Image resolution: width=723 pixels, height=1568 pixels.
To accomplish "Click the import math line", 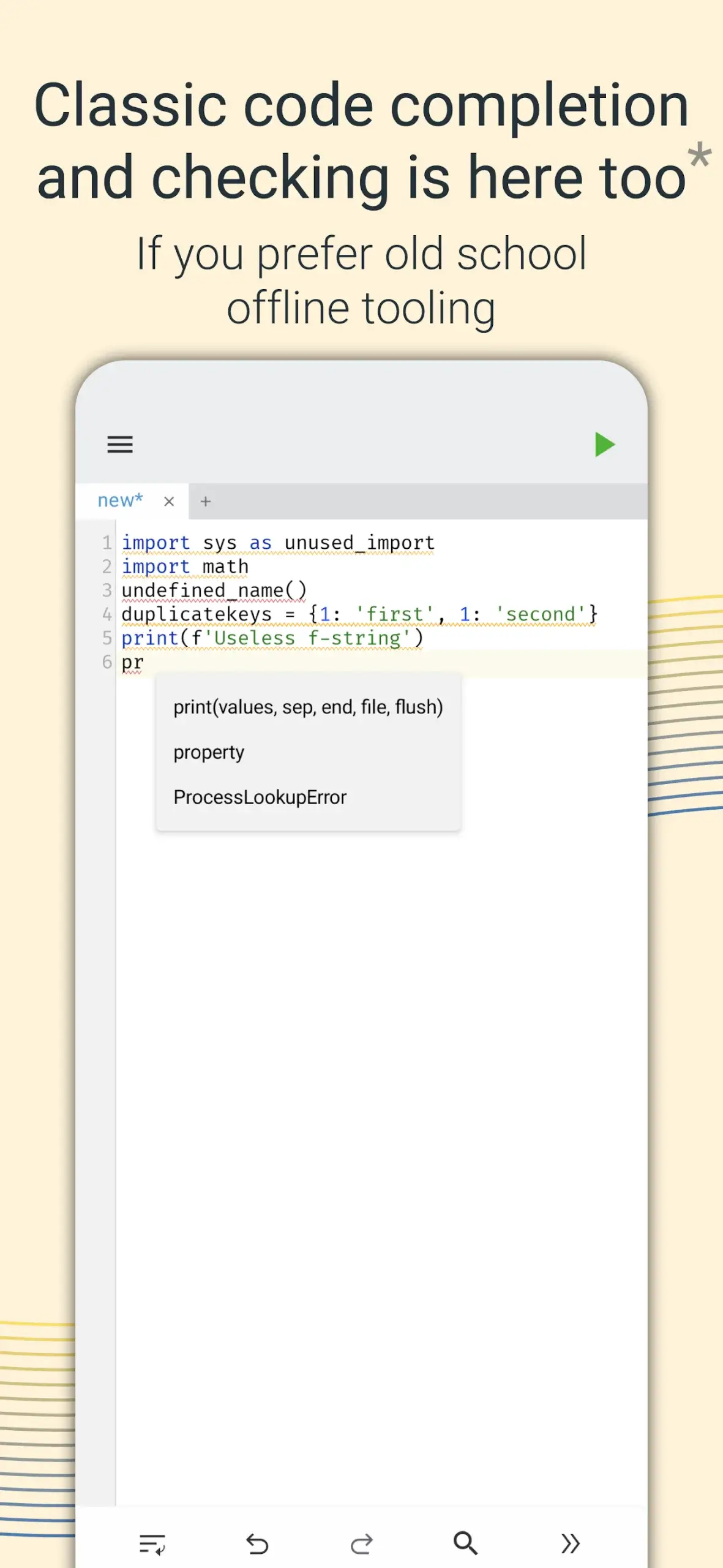I will [185, 567].
